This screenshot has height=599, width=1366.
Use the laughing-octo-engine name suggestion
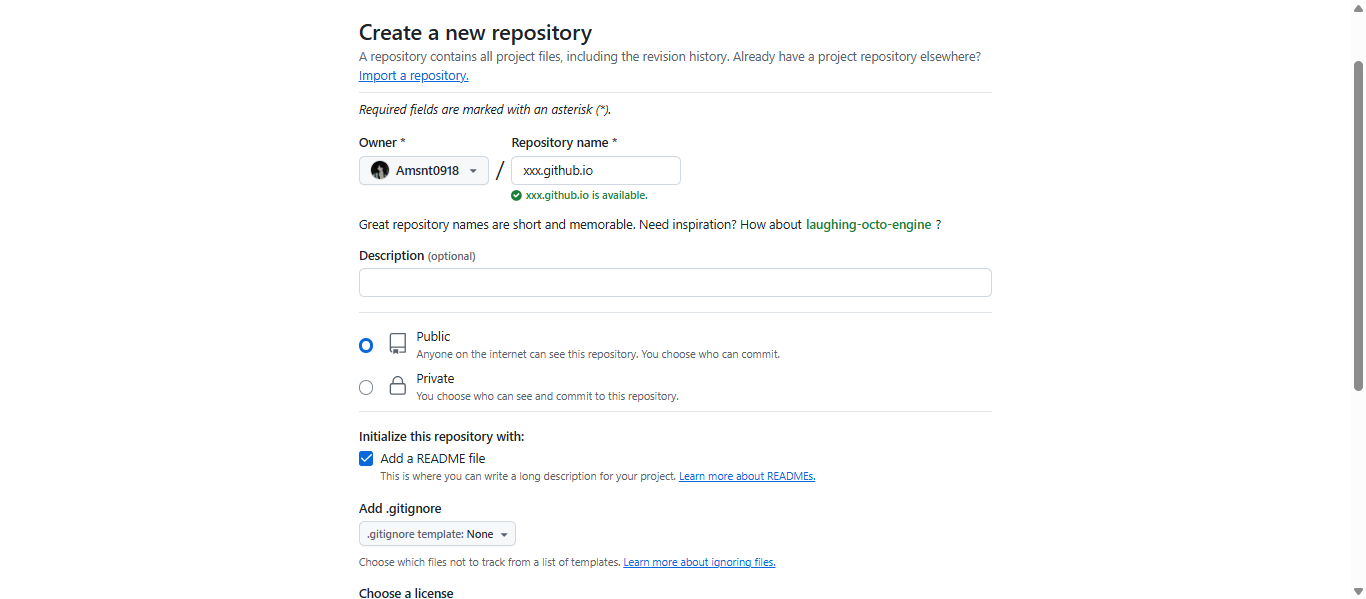point(868,225)
